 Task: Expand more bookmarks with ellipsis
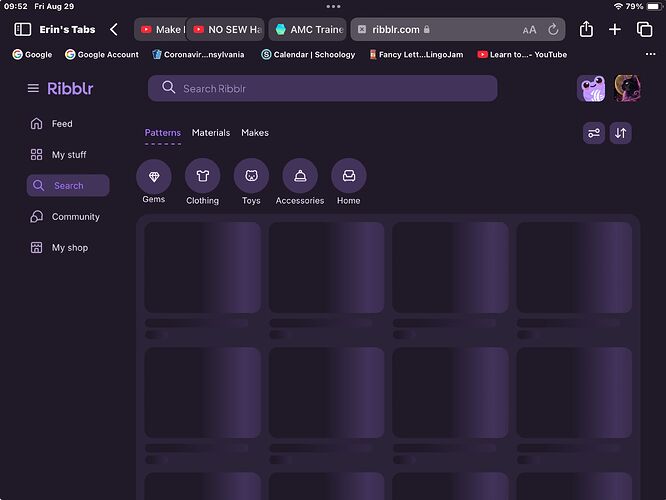tap(650, 54)
